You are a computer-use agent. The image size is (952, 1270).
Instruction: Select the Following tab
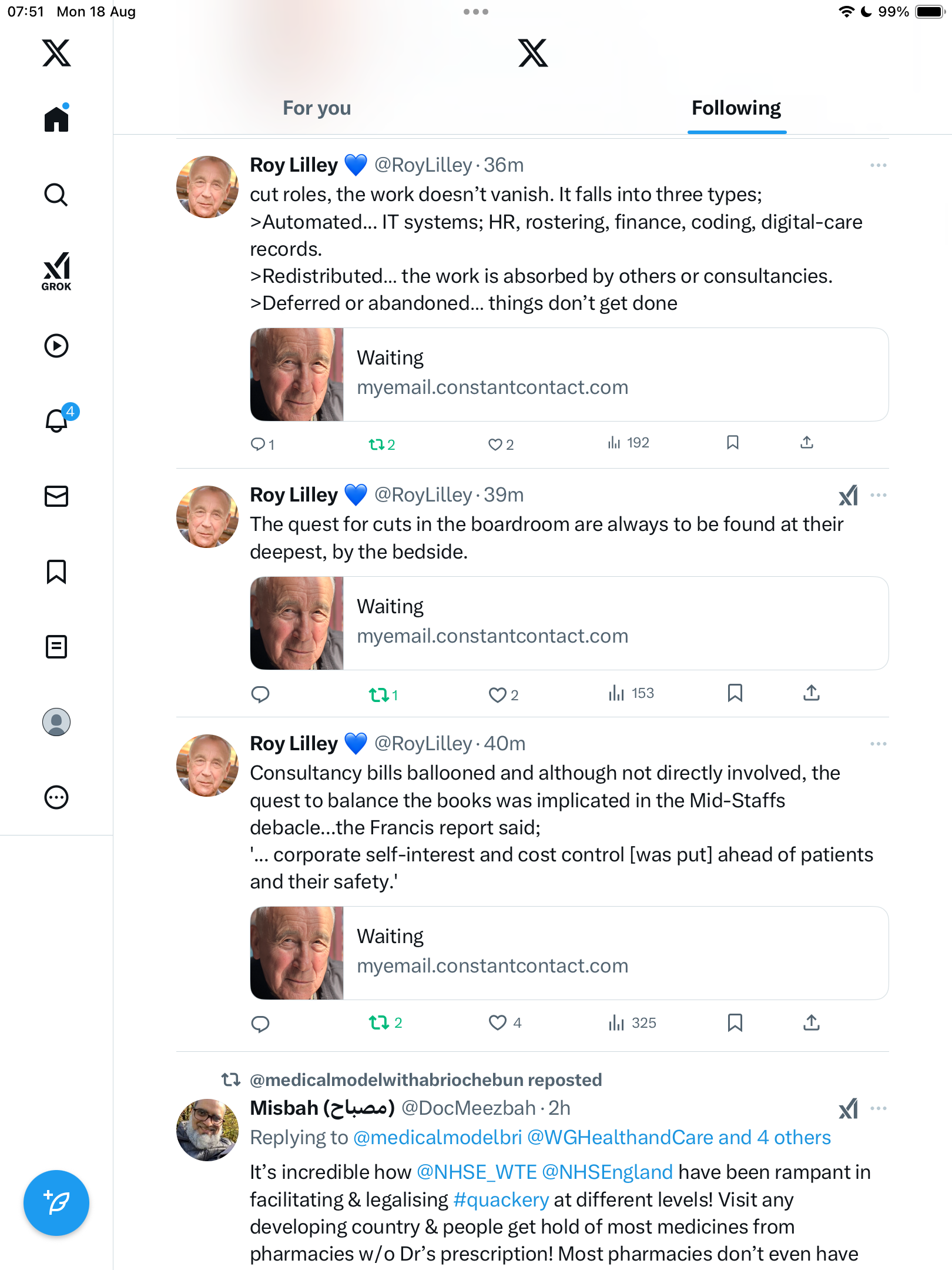coord(736,108)
